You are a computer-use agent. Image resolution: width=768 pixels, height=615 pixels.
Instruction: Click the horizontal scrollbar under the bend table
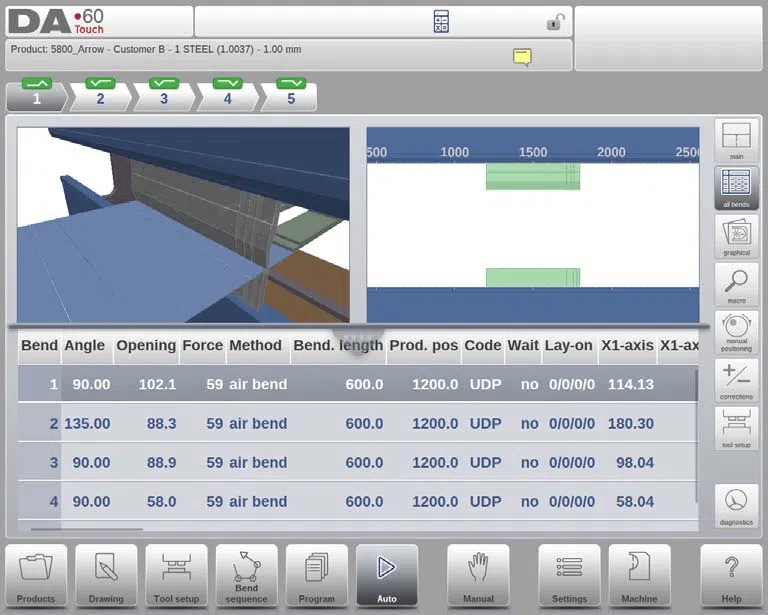(87, 529)
